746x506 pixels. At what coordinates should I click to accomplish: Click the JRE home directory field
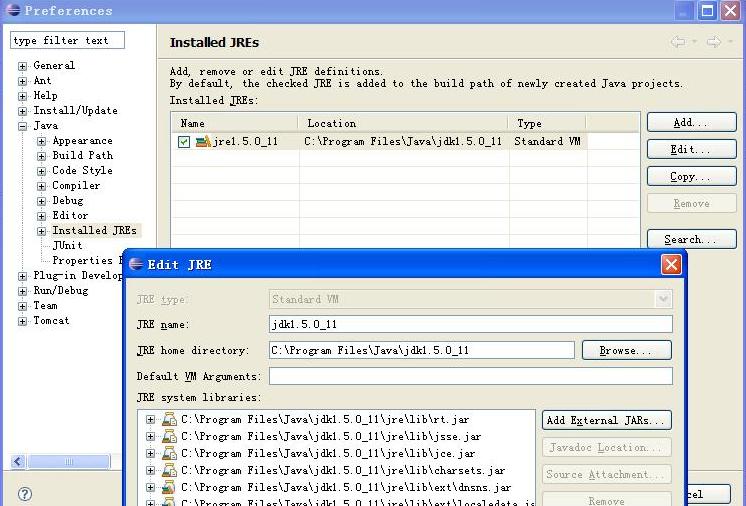(x=422, y=350)
